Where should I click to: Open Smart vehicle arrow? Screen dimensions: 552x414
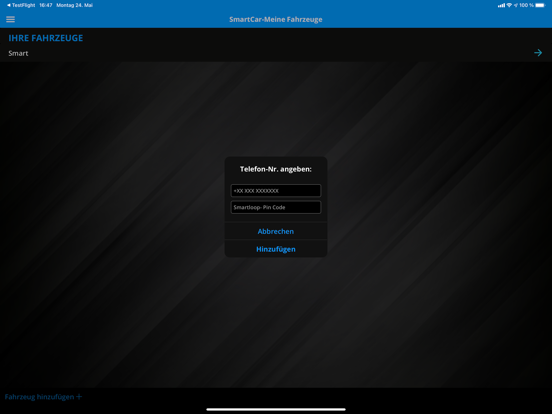click(538, 53)
